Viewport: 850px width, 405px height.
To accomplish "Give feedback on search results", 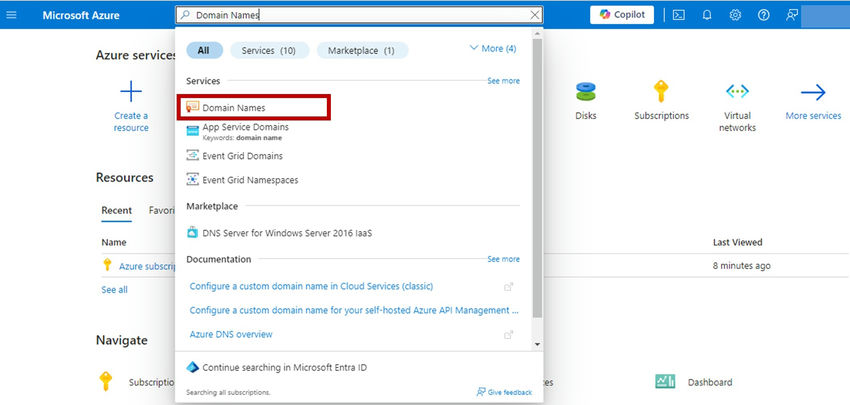I will pyautogui.click(x=504, y=392).
